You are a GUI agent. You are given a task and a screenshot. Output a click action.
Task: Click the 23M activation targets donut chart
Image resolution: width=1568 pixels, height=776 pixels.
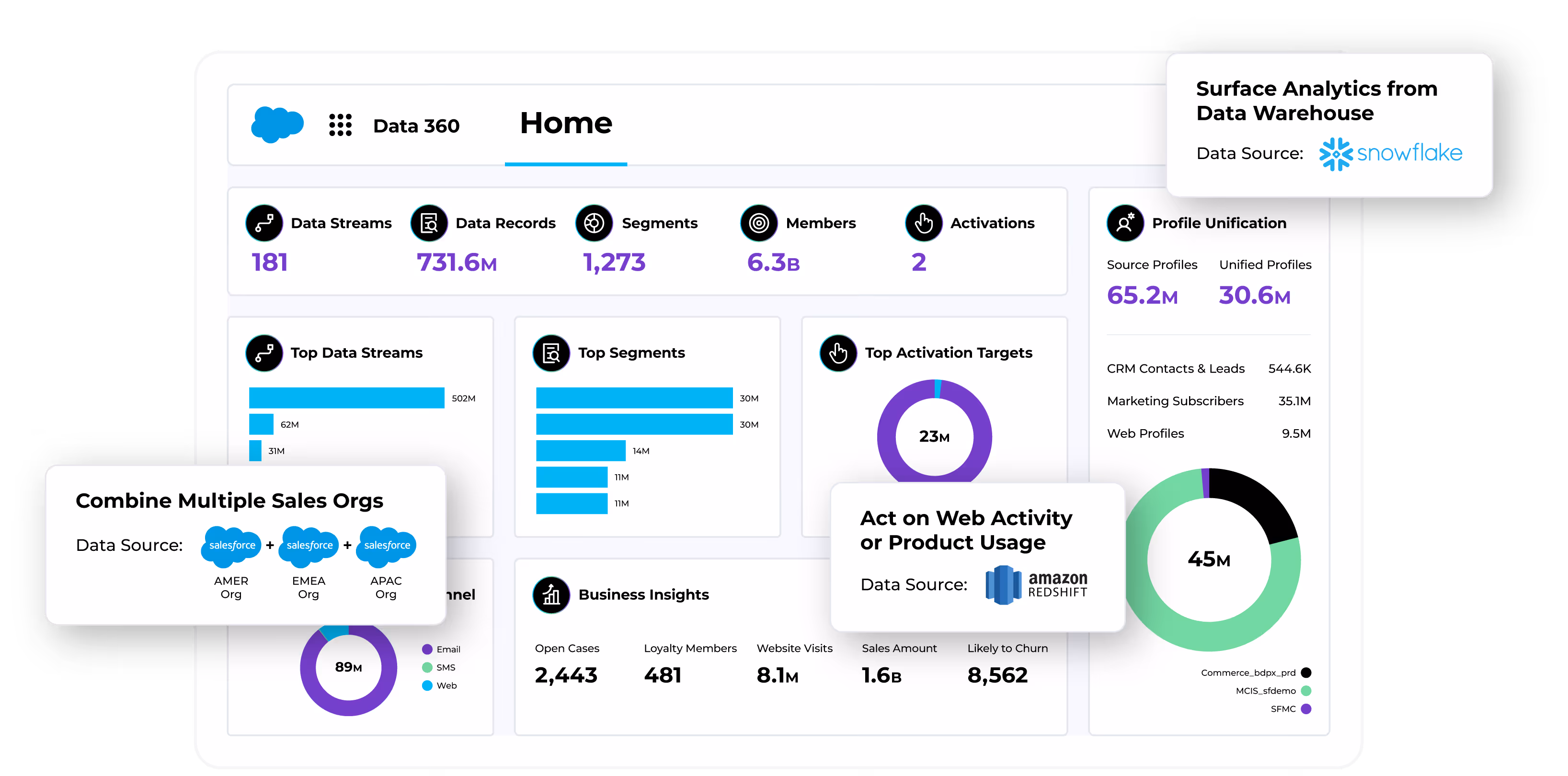tap(934, 431)
